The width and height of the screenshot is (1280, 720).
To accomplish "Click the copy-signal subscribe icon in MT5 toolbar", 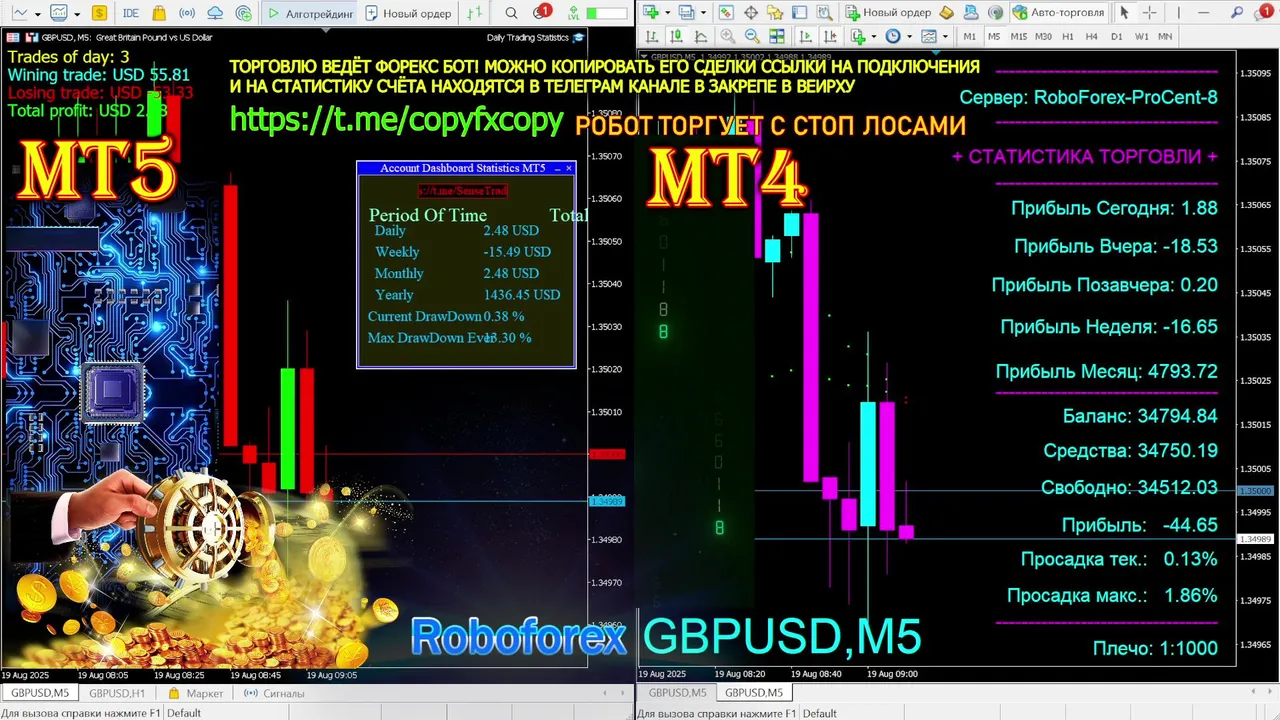I will click(244, 13).
